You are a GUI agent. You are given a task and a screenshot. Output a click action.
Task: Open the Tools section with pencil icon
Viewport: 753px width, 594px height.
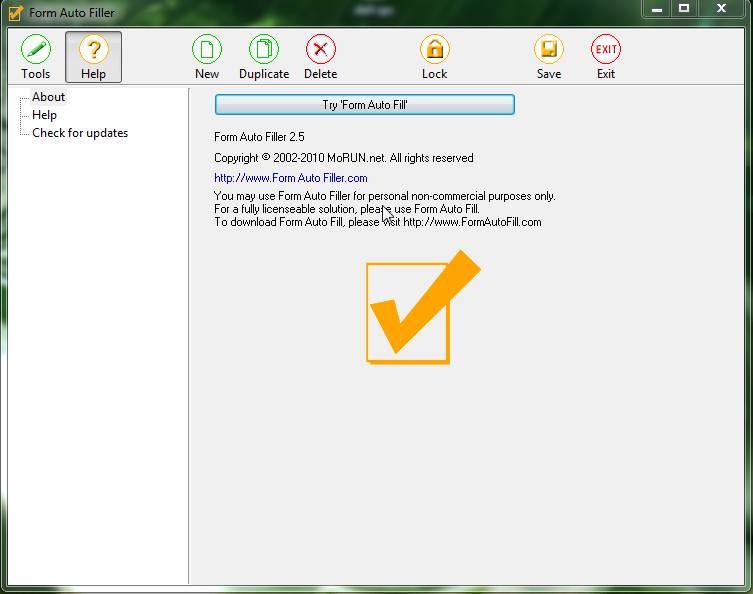[36, 57]
